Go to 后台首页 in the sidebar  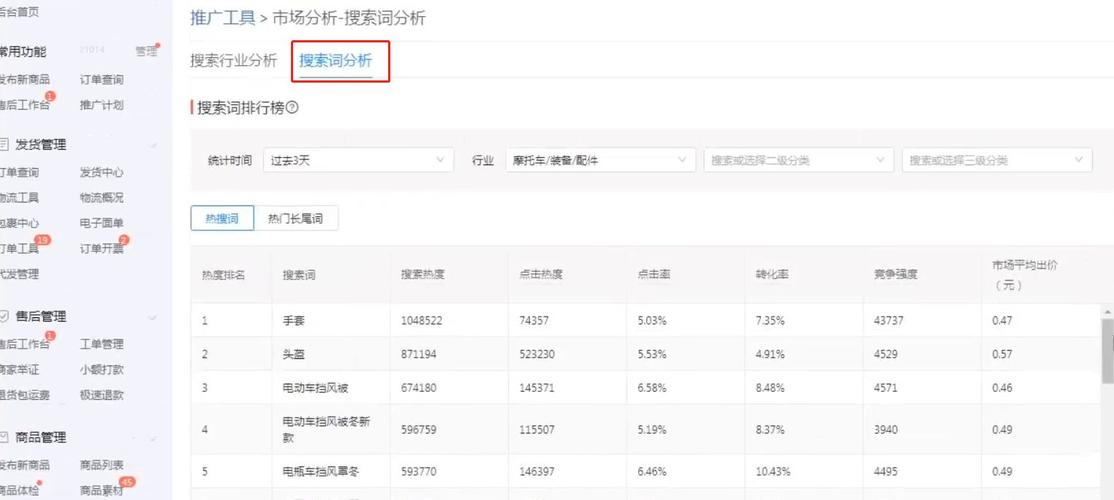(x=20, y=11)
